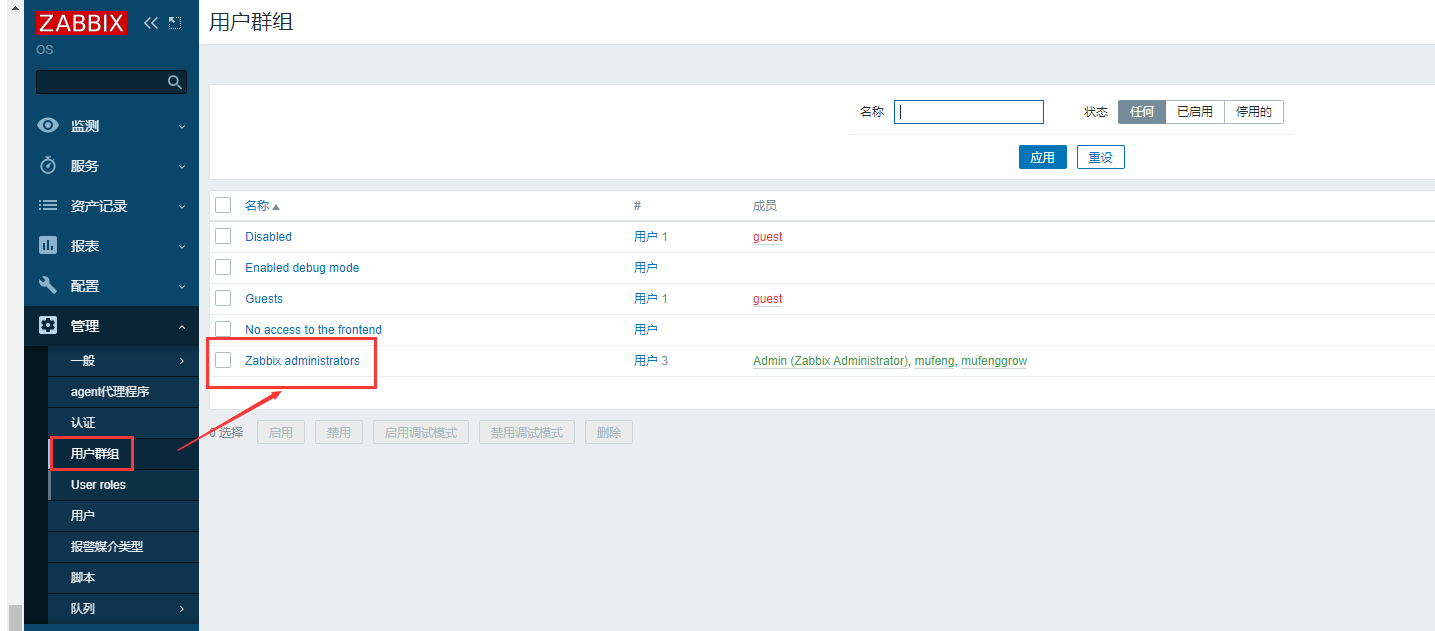Open 报警媒介类型 menu item
This screenshot has height=631, width=1435.
tap(123, 547)
